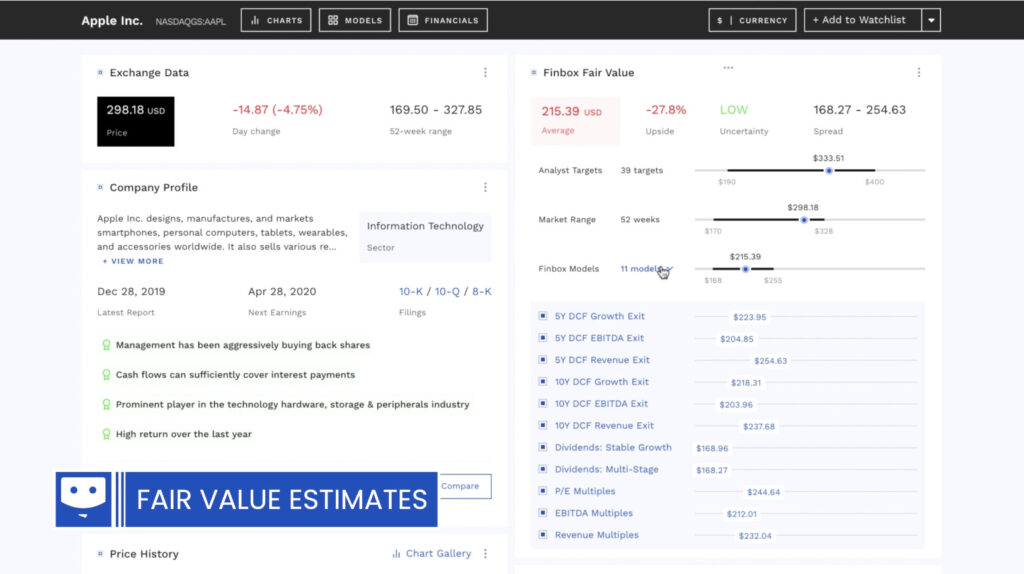
Task: Click Finbox Models slider marker at $215.39
Action: tap(745, 269)
